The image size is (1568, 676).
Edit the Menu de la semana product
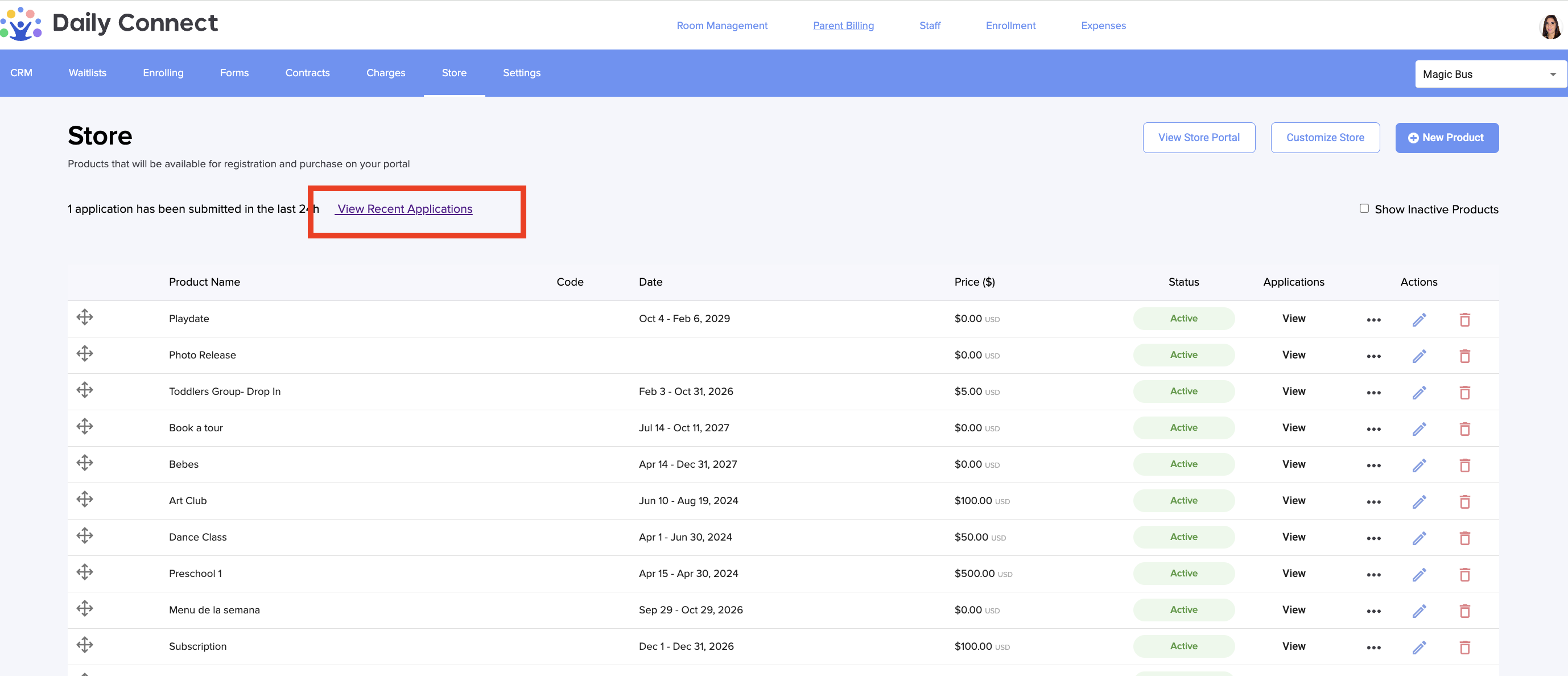[1419, 611]
